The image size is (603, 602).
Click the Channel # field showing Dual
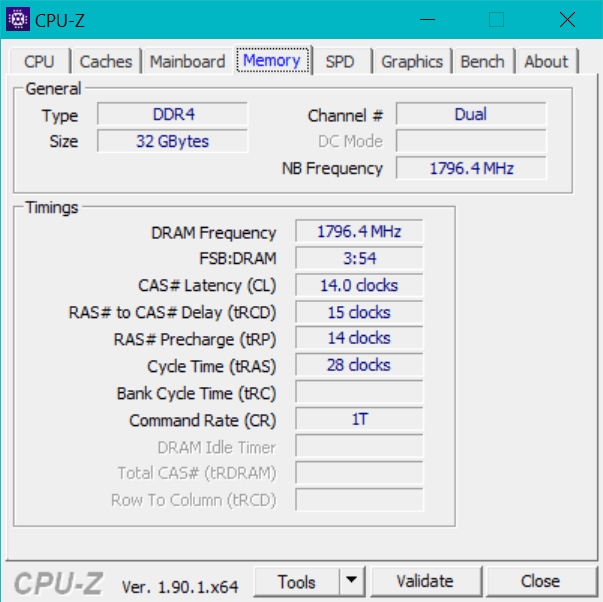471,114
